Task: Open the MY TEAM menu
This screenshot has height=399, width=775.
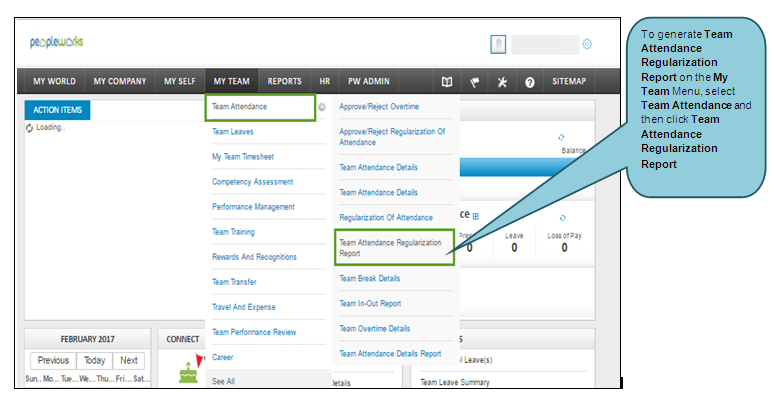Action: [231, 82]
